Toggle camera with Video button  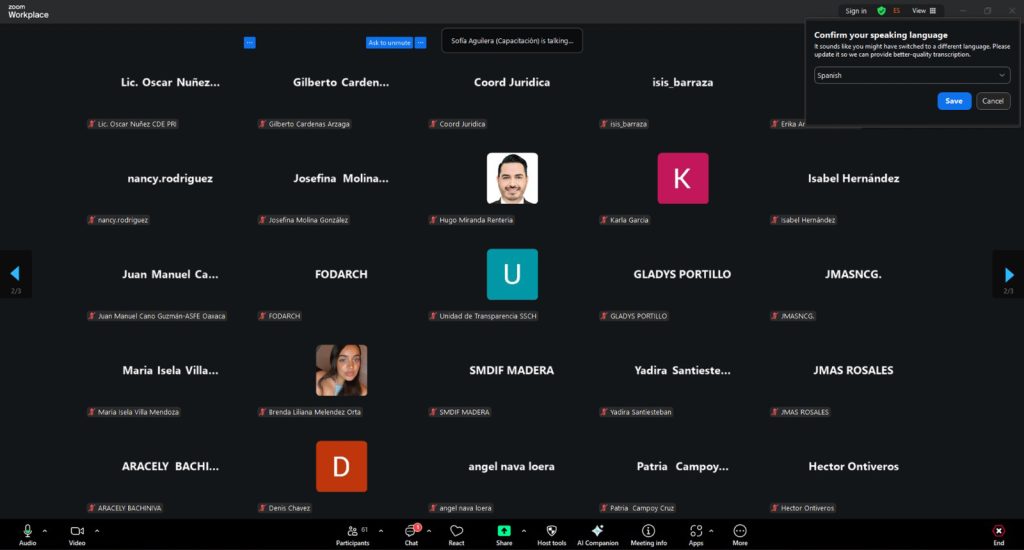[77, 534]
